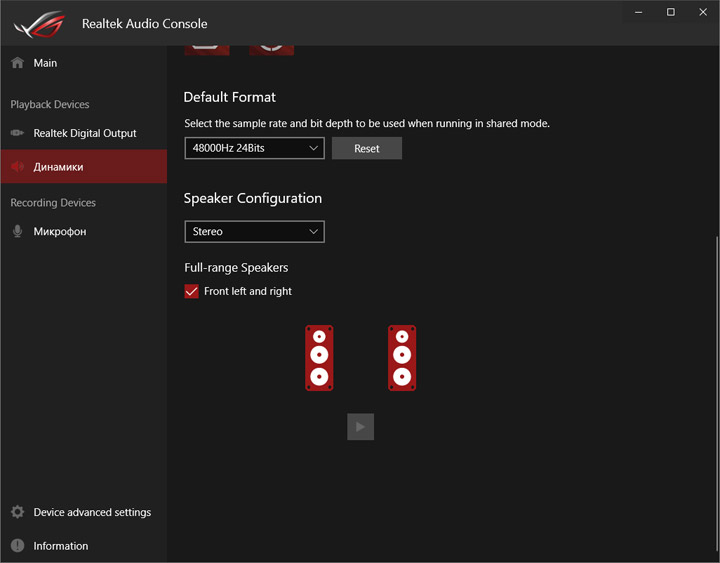
Task: Click the gear icon for advanced settings
Action: pyautogui.click(x=17, y=512)
